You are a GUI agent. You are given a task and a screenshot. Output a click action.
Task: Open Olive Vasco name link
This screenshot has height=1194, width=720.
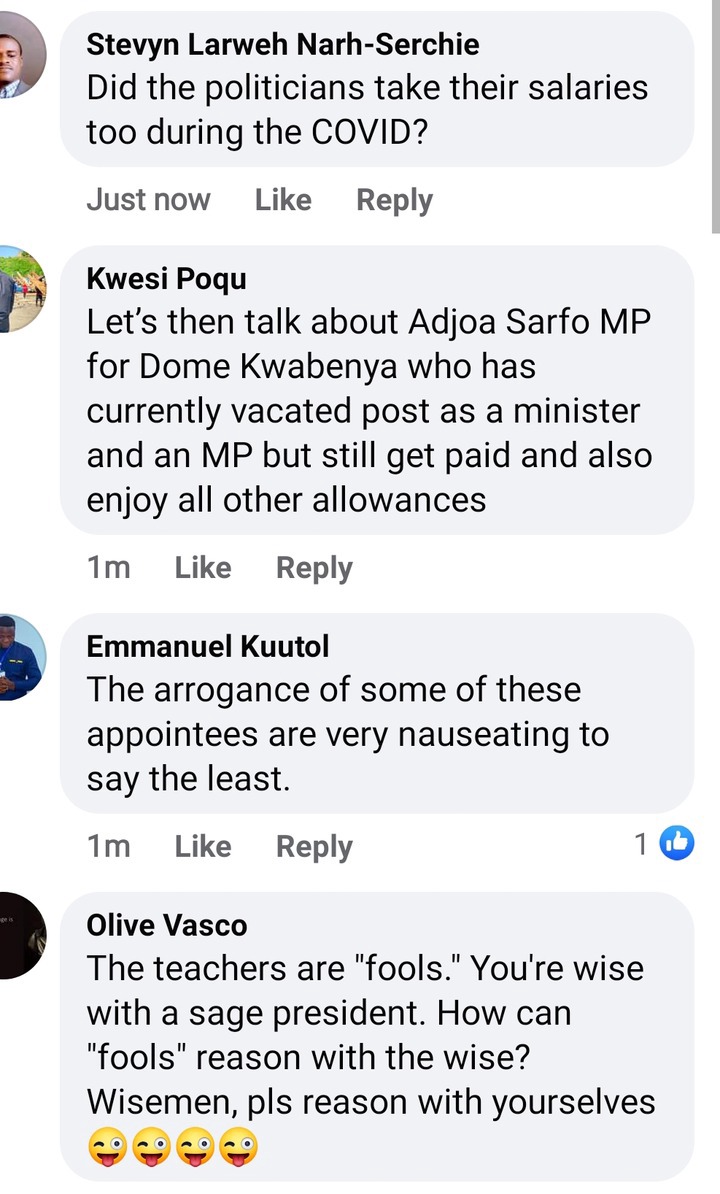click(x=167, y=925)
